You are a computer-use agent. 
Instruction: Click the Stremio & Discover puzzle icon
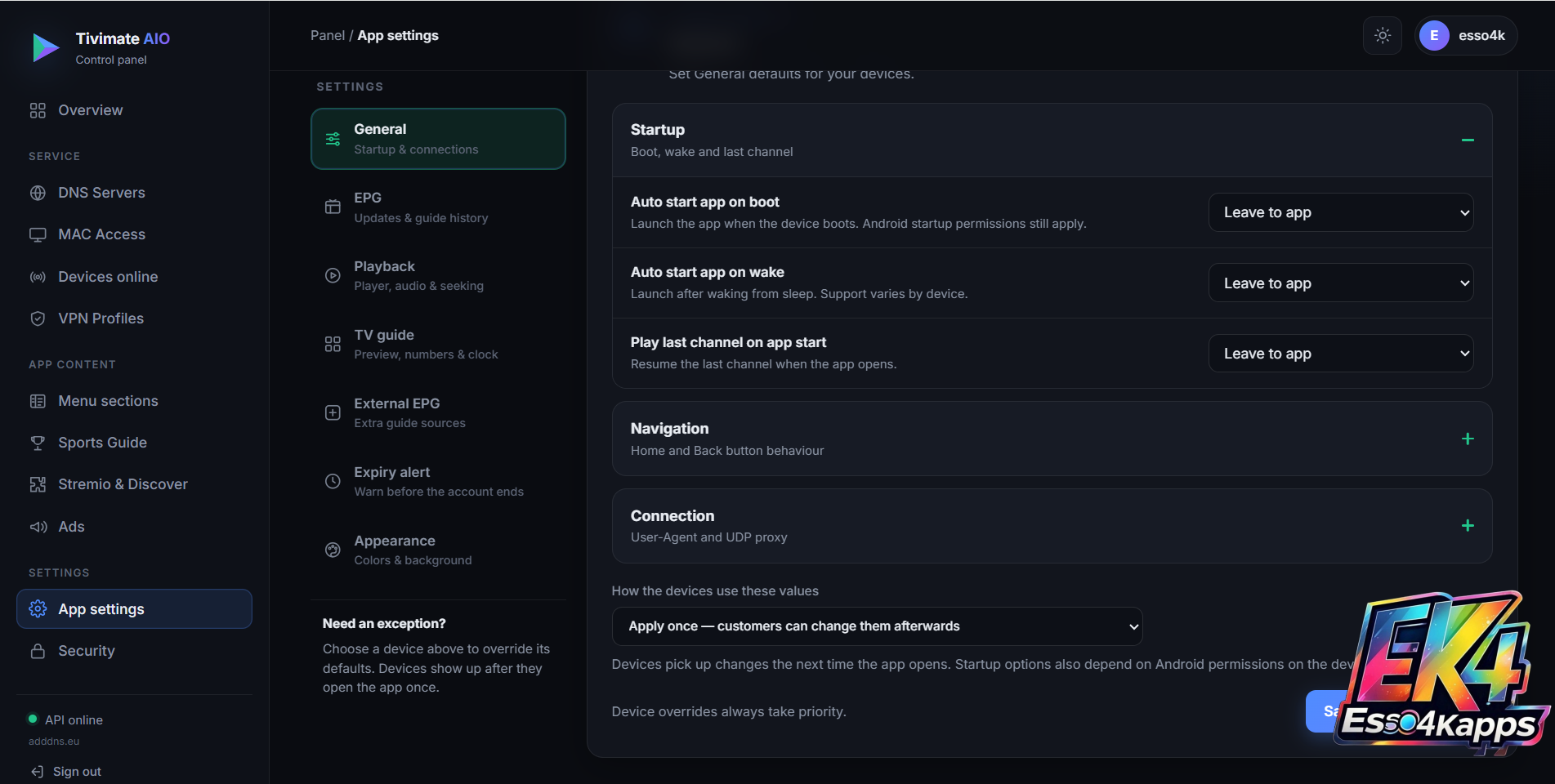click(38, 484)
